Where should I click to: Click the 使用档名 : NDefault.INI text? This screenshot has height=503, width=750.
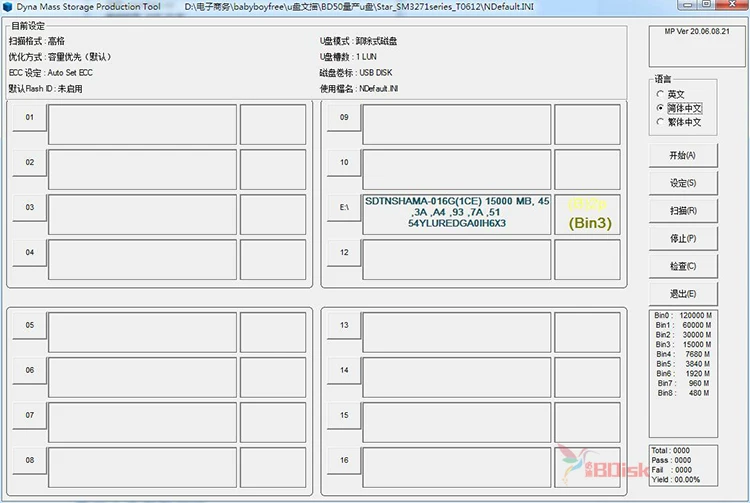coord(359,89)
